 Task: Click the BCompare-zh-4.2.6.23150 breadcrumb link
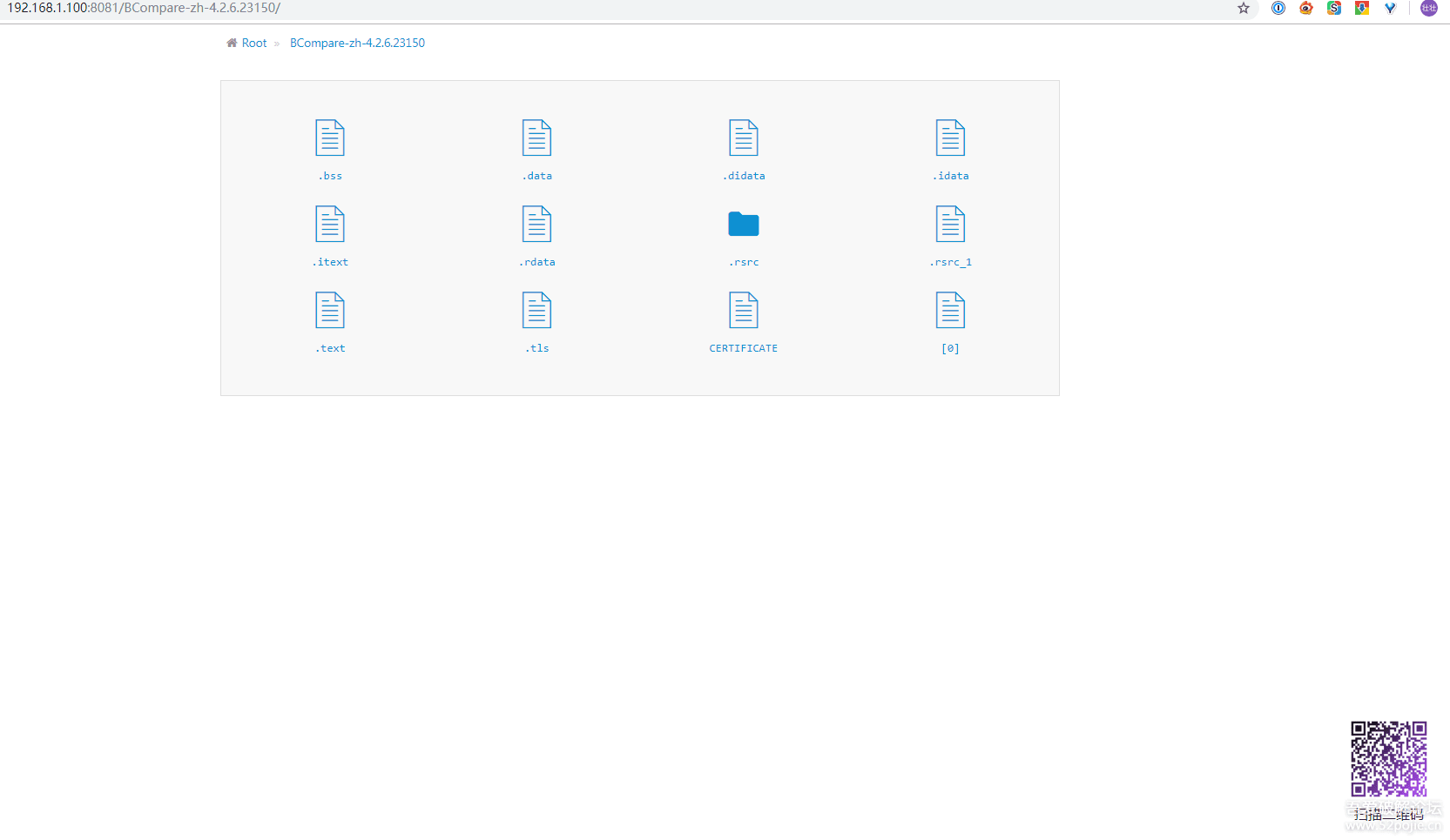coord(357,42)
